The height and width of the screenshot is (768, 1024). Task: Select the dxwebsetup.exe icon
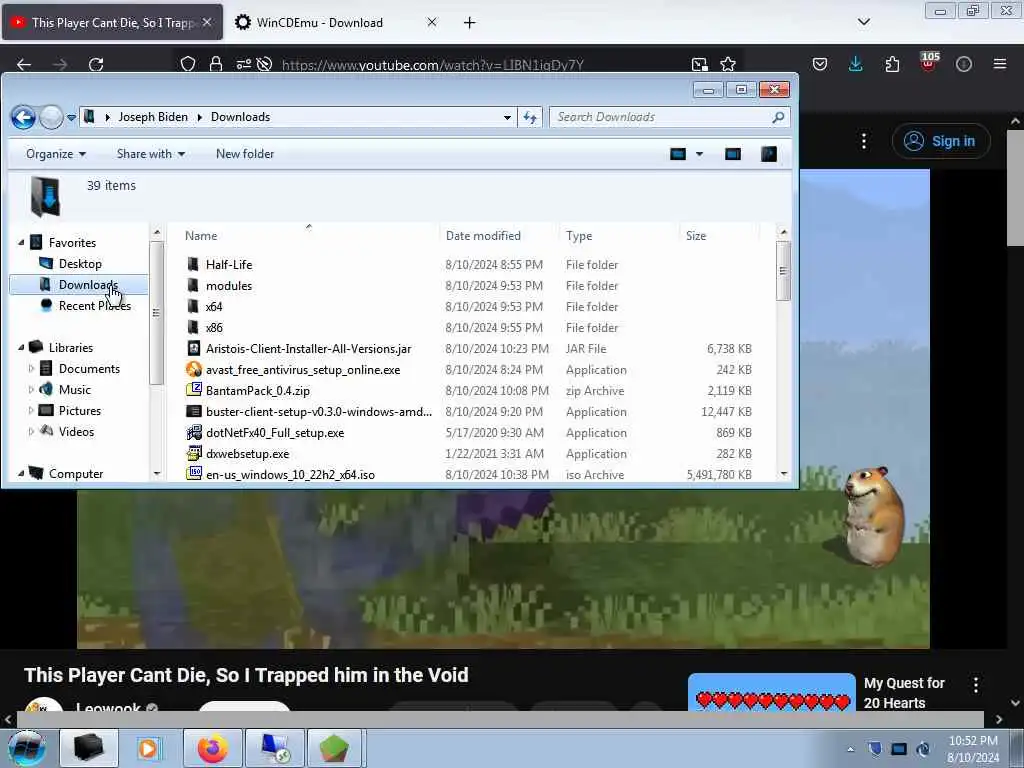[193, 453]
